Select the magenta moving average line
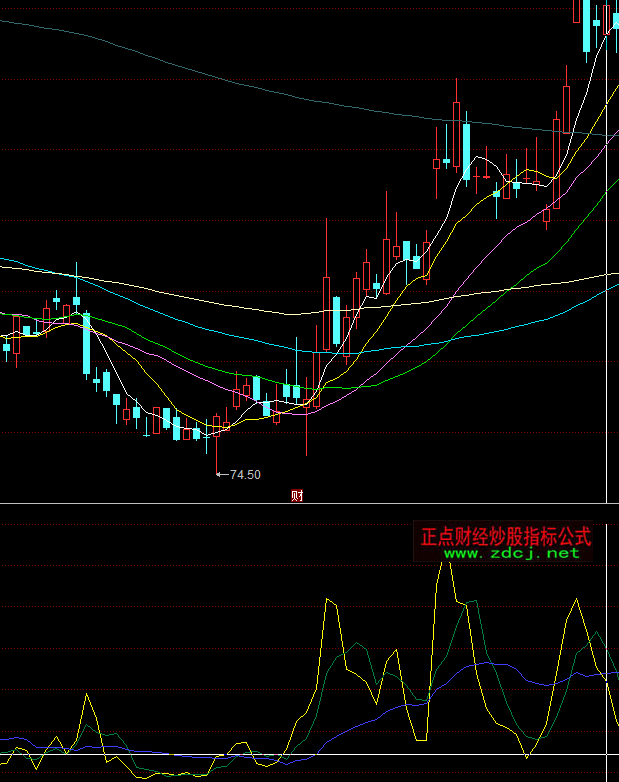The image size is (619, 782). pos(470,270)
